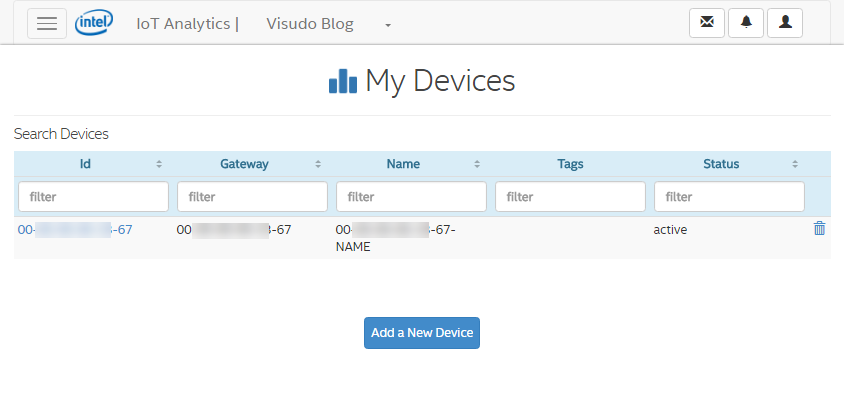Click the Intel logo
Viewport: 844px width, 419px height.
[94, 22]
